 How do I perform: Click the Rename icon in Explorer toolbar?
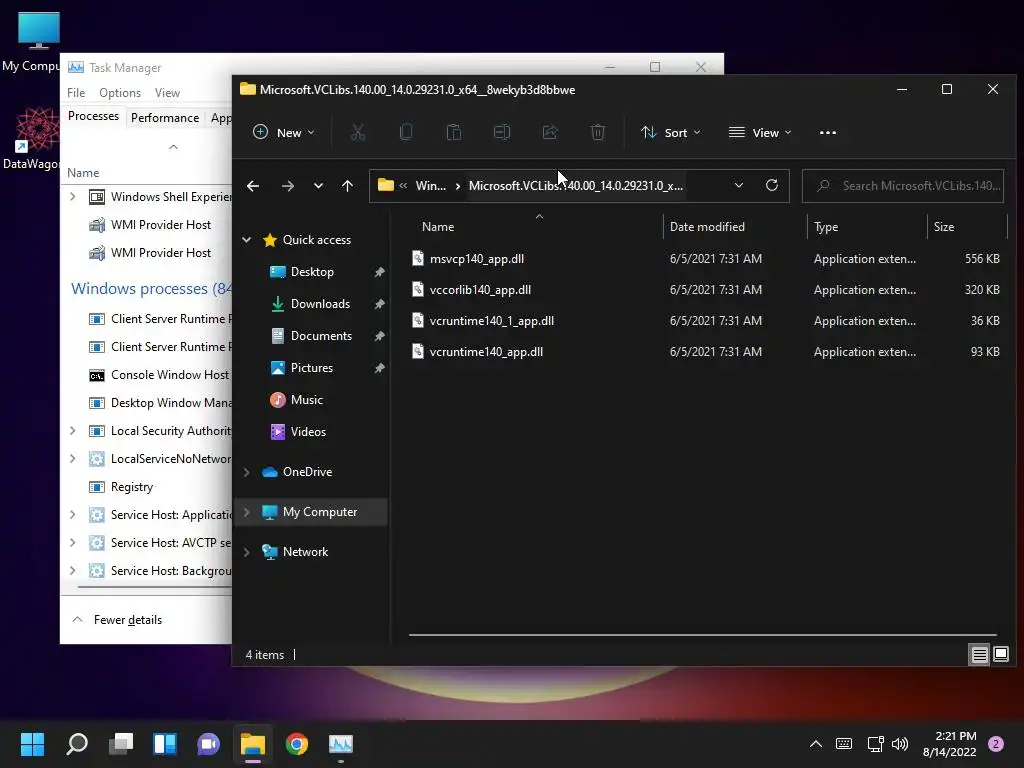point(502,133)
